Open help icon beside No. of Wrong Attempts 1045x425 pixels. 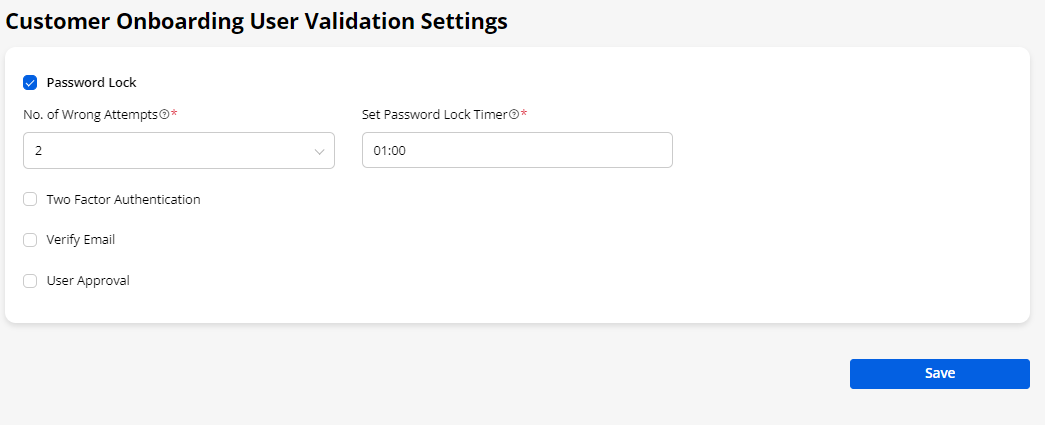pos(165,115)
